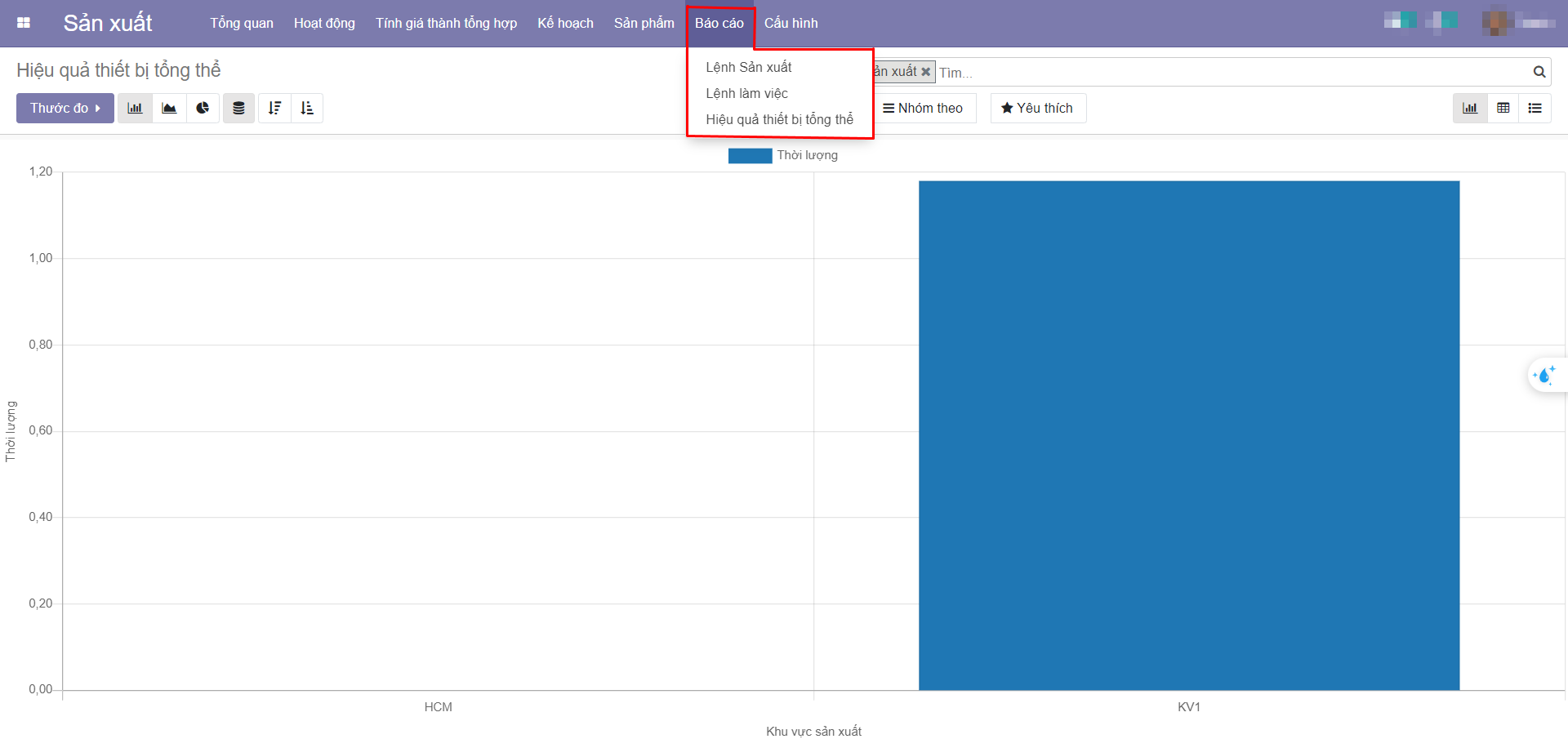Switch to line chart mode
Screen dimensions: 1568x739
[169, 108]
